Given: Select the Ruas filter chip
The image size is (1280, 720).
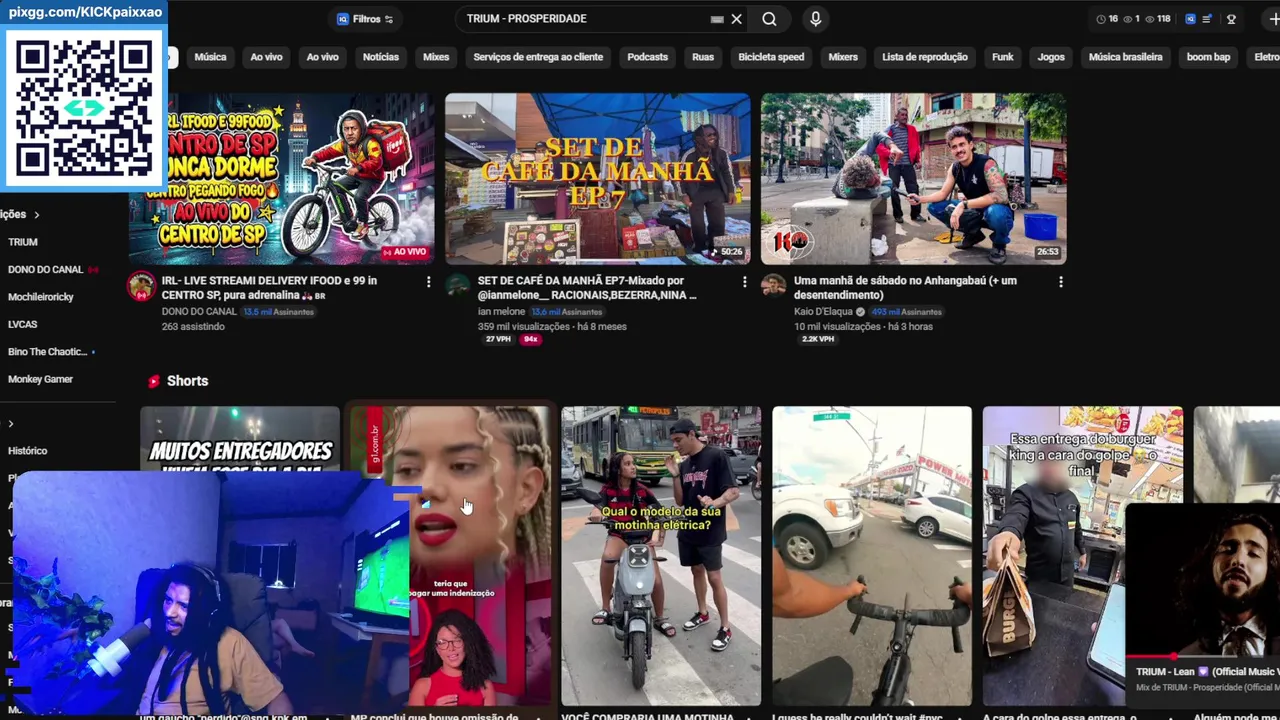Looking at the screenshot, I should pyautogui.click(x=703, y=57).
